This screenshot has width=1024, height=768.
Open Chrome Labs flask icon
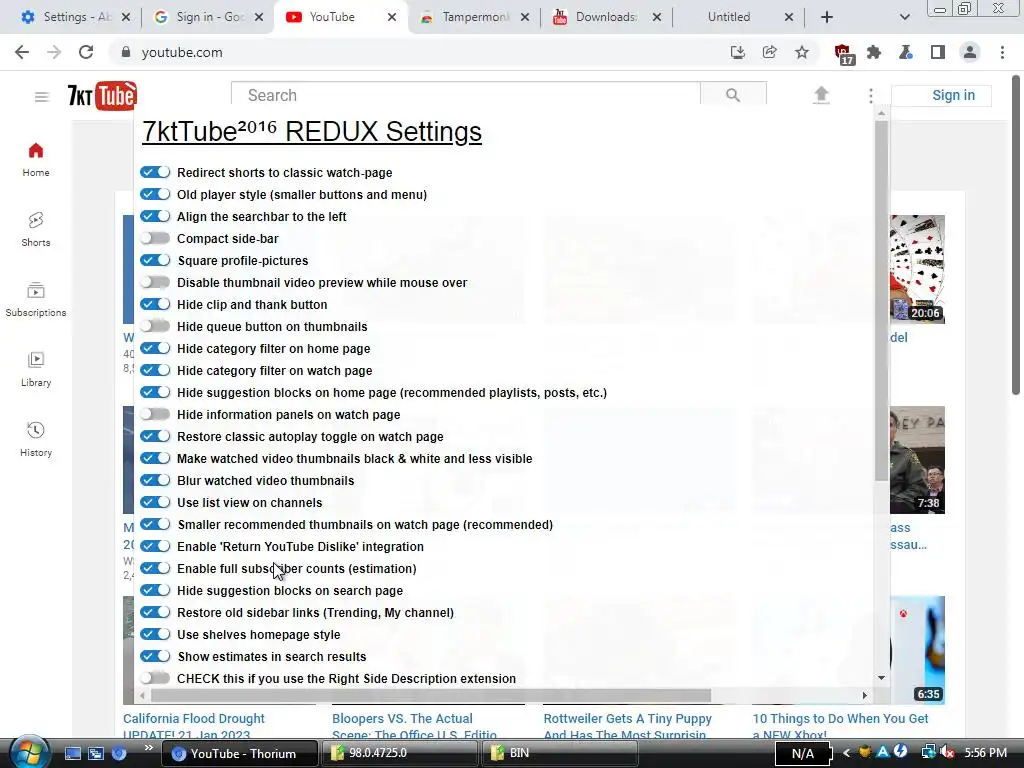point(906,52)
